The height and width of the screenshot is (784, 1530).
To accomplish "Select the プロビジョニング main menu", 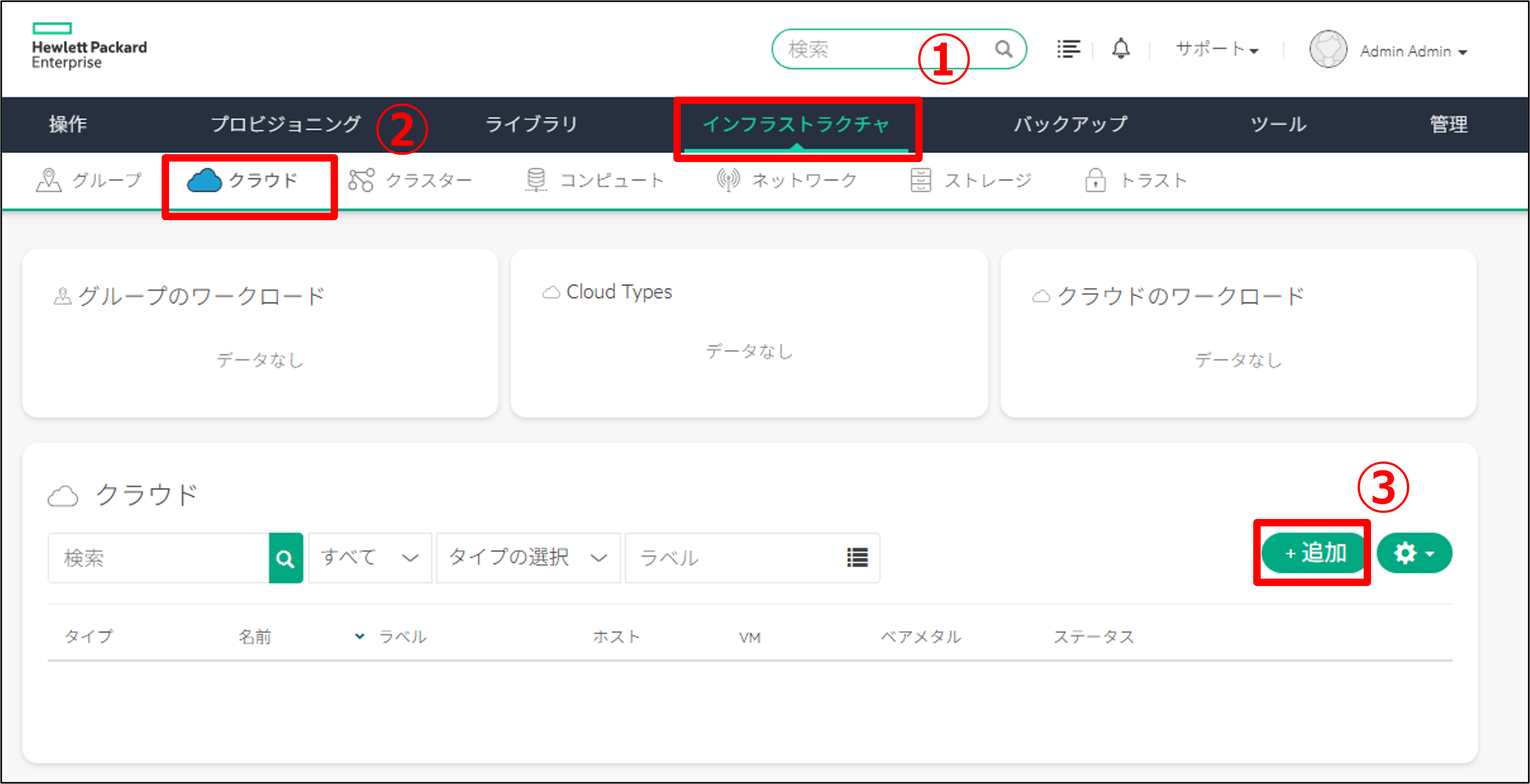I will [x=286, y=124].
